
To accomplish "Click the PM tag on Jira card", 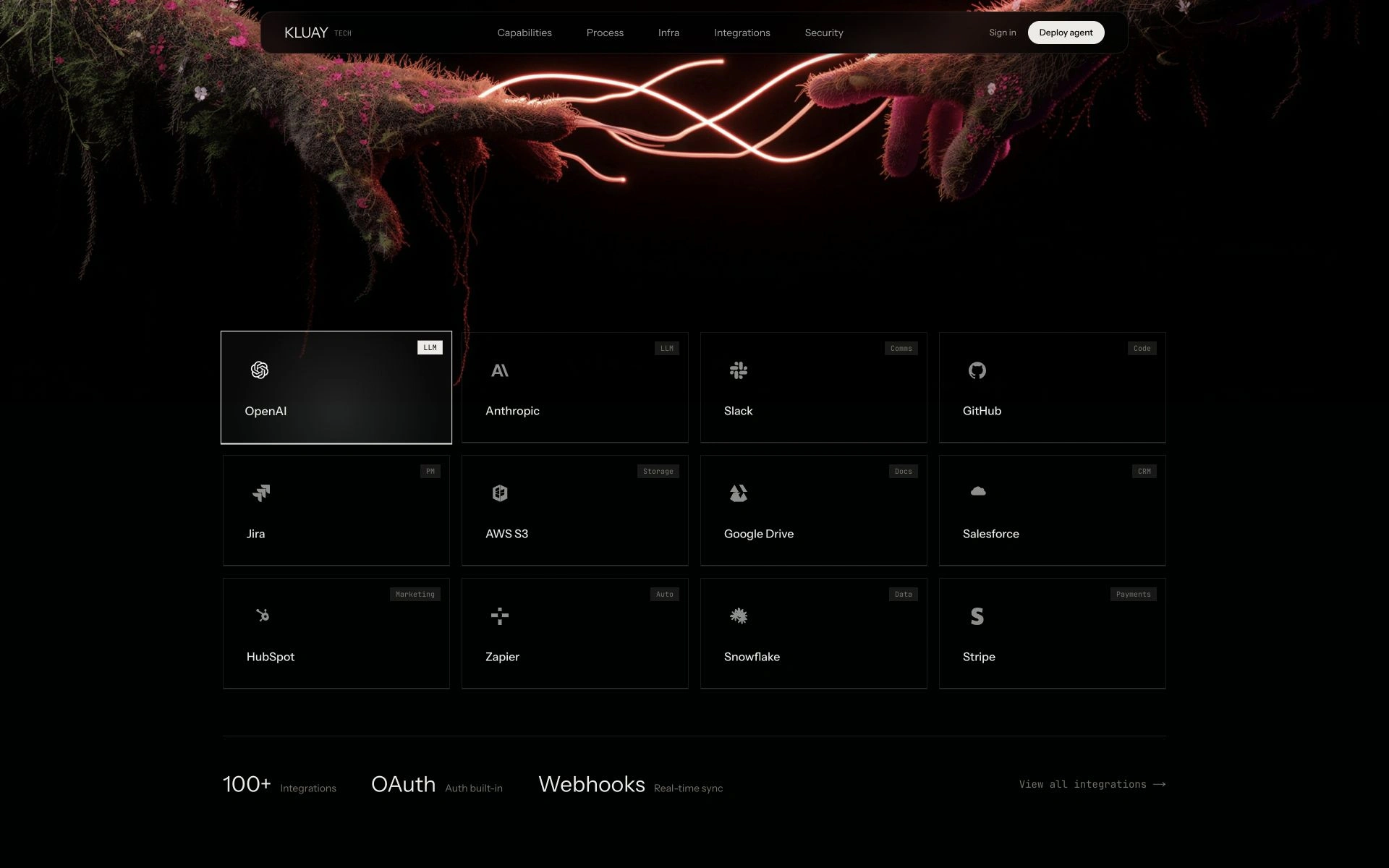I will pyautogui.click(x=430, y=472).
